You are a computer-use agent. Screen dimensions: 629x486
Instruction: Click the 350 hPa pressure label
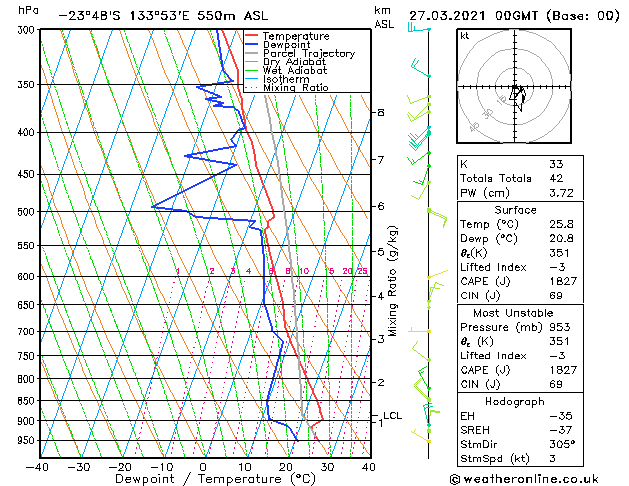(x=28, y=85)
